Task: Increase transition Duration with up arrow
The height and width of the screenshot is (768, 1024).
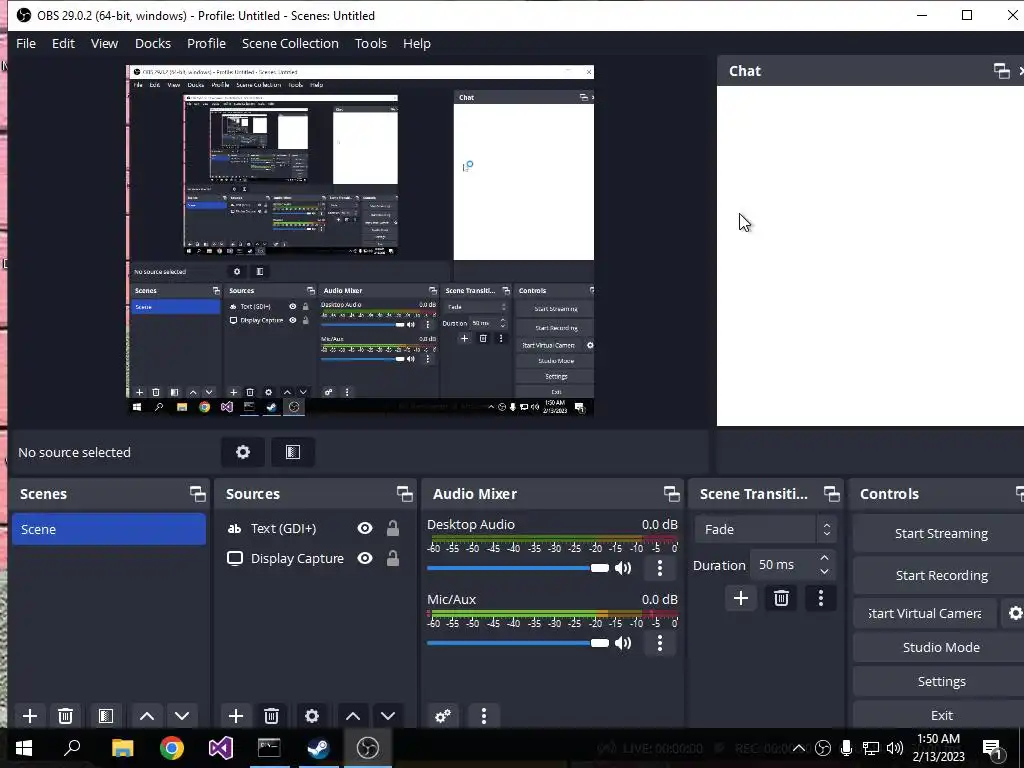Action: (x=825, y=558)
